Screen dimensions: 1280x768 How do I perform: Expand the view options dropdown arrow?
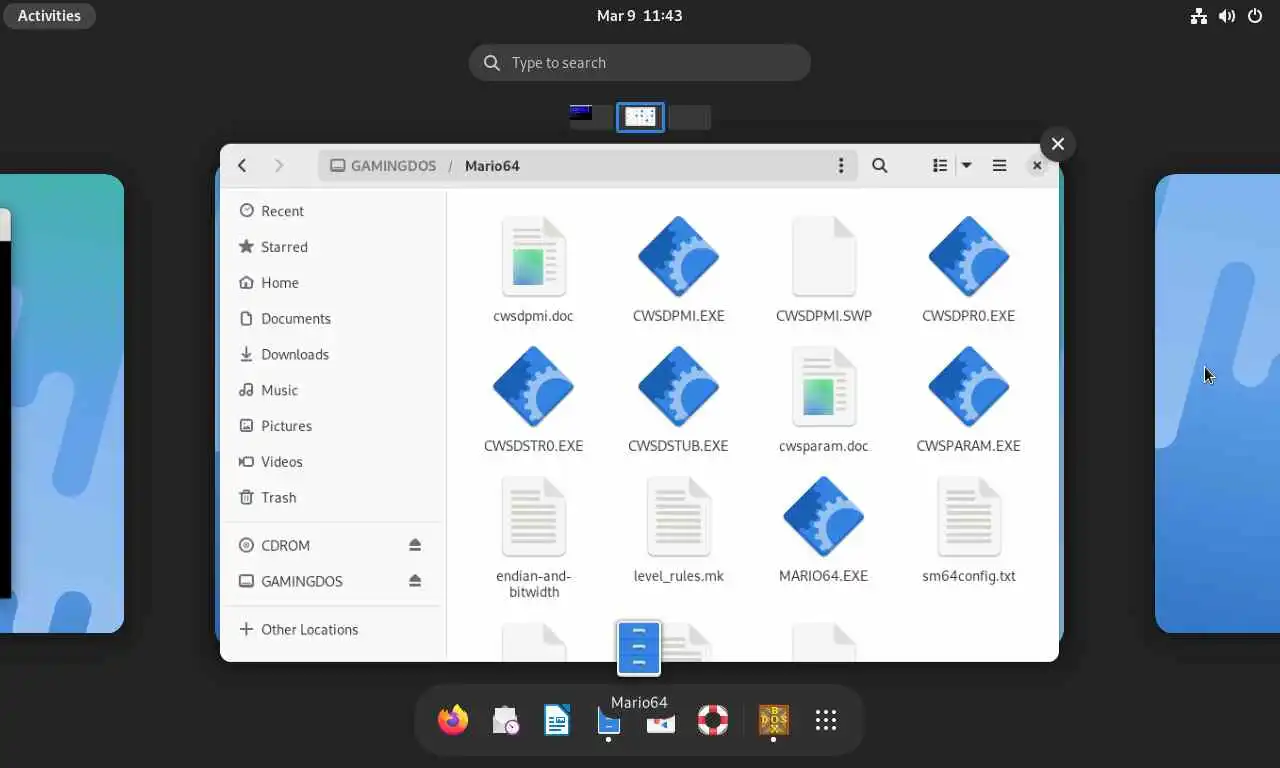point(966,166)
